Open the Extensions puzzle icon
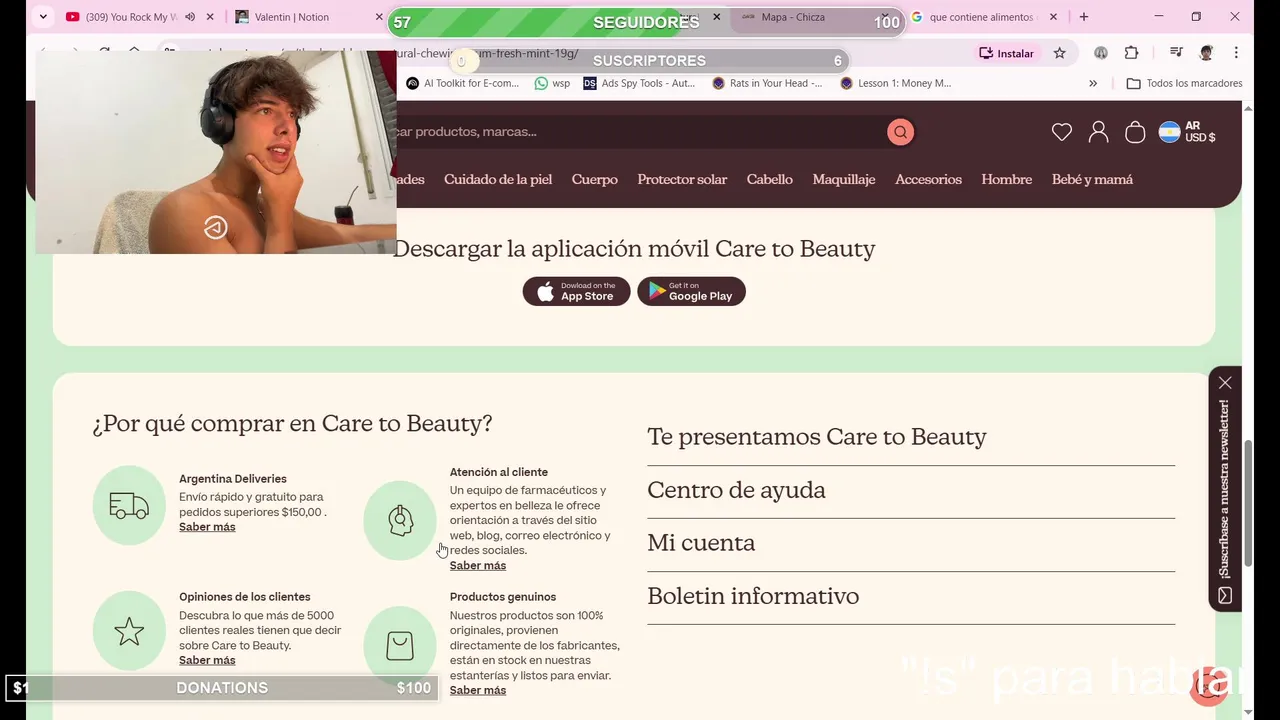 pyautogui.click(x=1131, y=53)
